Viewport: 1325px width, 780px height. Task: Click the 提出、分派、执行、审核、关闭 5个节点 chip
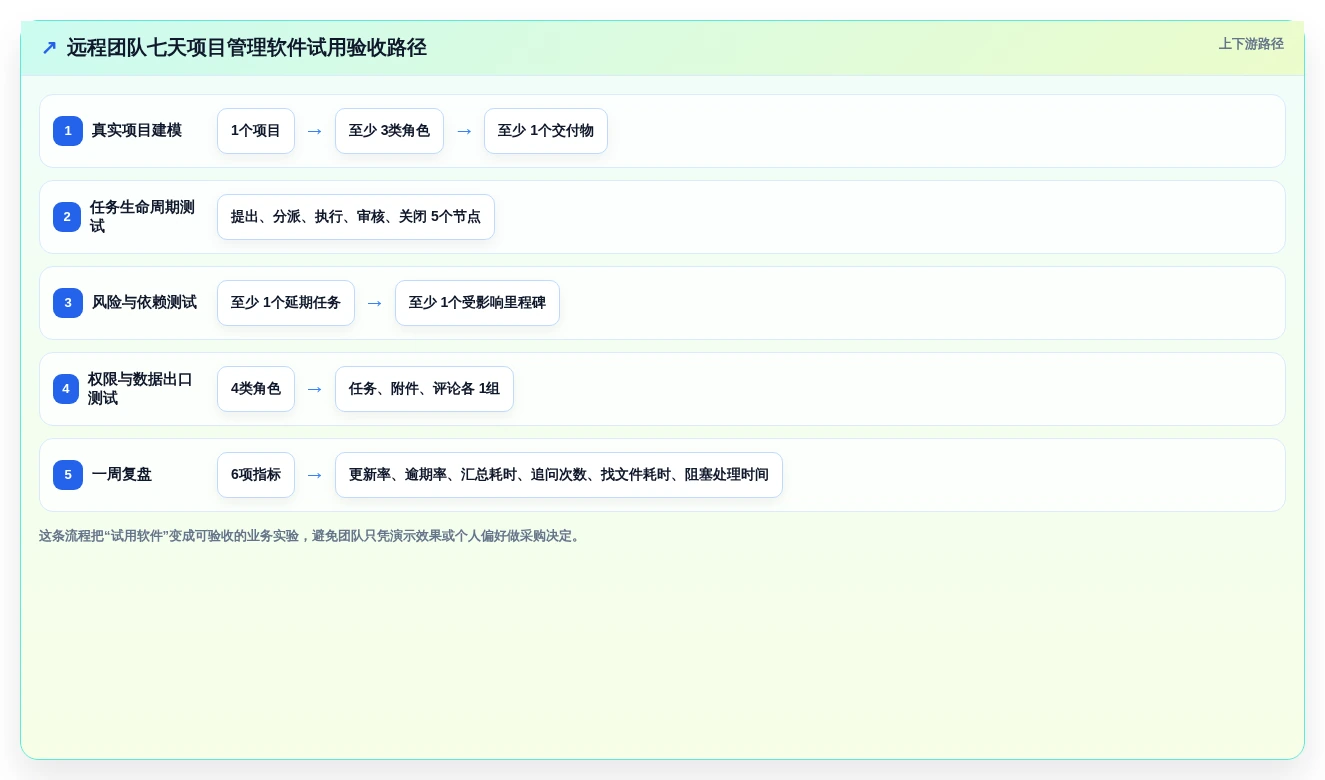click(x=356, y=217)
